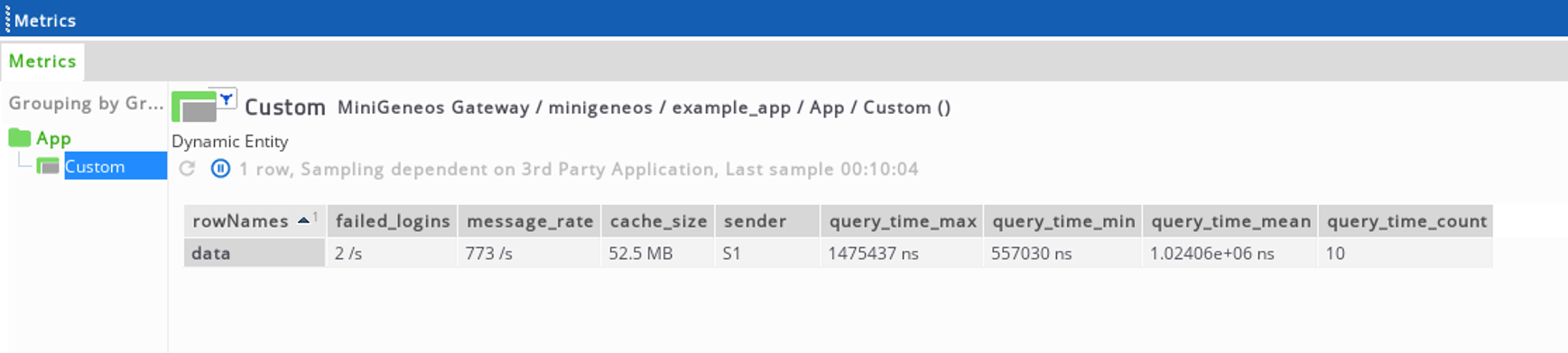Select the 52.5 MB cache_size cell
The image size is (1568, 353).
coord(658,253)
